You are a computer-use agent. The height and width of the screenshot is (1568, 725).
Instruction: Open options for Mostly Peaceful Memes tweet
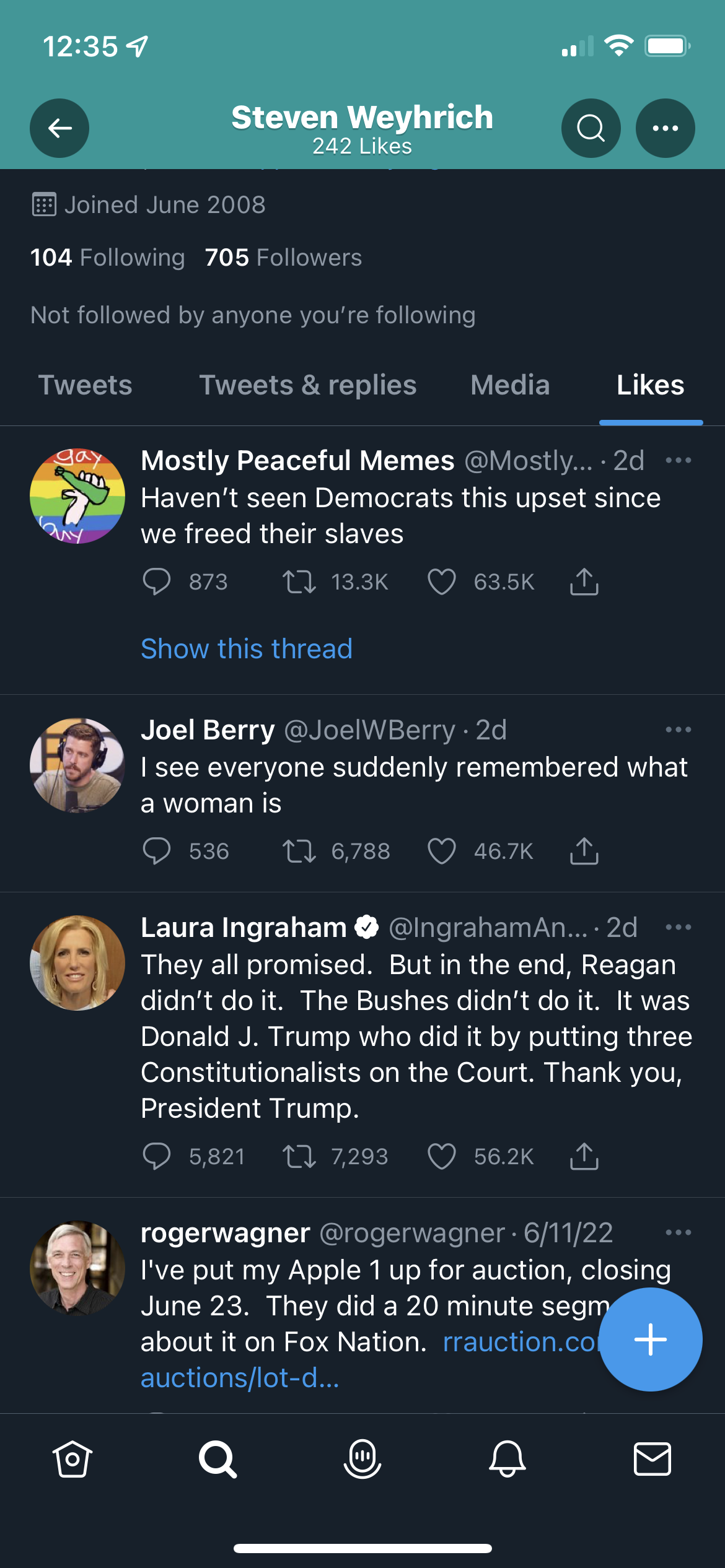click(679, 460)
